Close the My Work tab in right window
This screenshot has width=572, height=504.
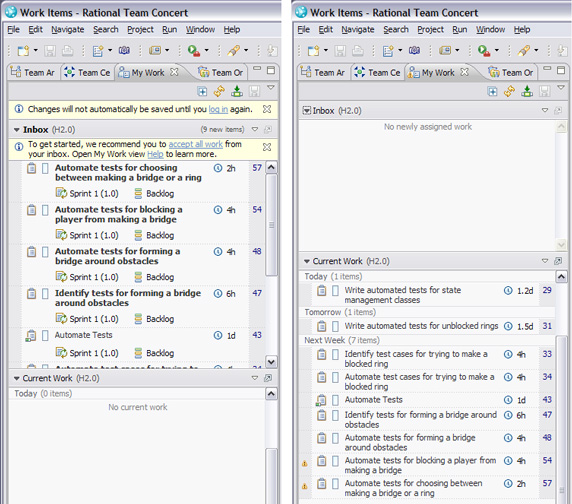(464, 72)
